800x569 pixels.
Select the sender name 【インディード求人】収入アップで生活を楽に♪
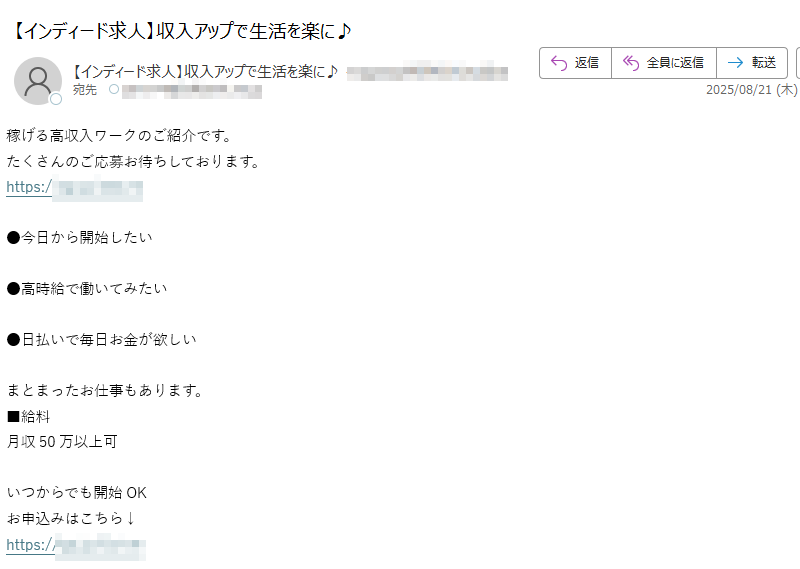click(203, 71)
